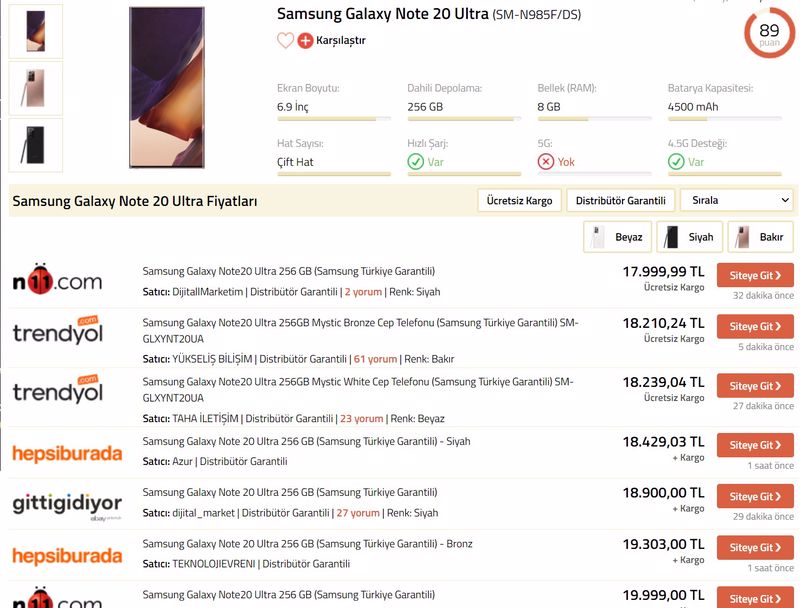Select first thumbnail of phone front view

[x=36, y=32]
